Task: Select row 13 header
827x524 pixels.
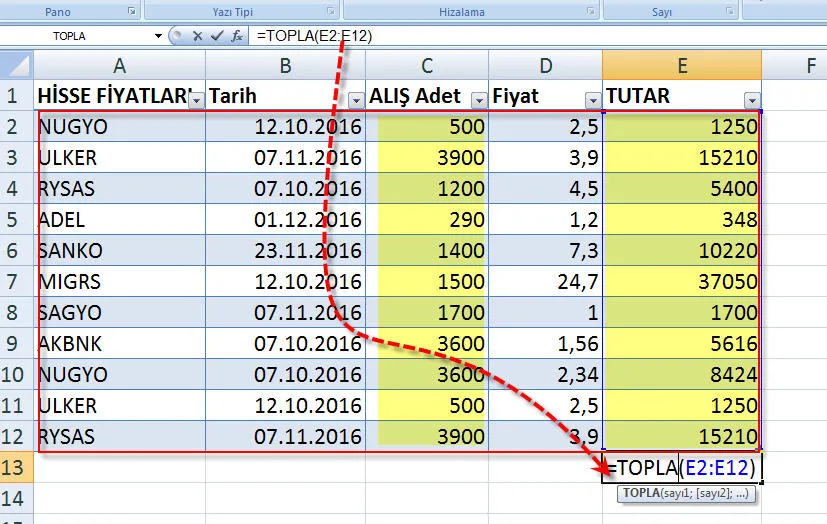Action: pos(16,467)
